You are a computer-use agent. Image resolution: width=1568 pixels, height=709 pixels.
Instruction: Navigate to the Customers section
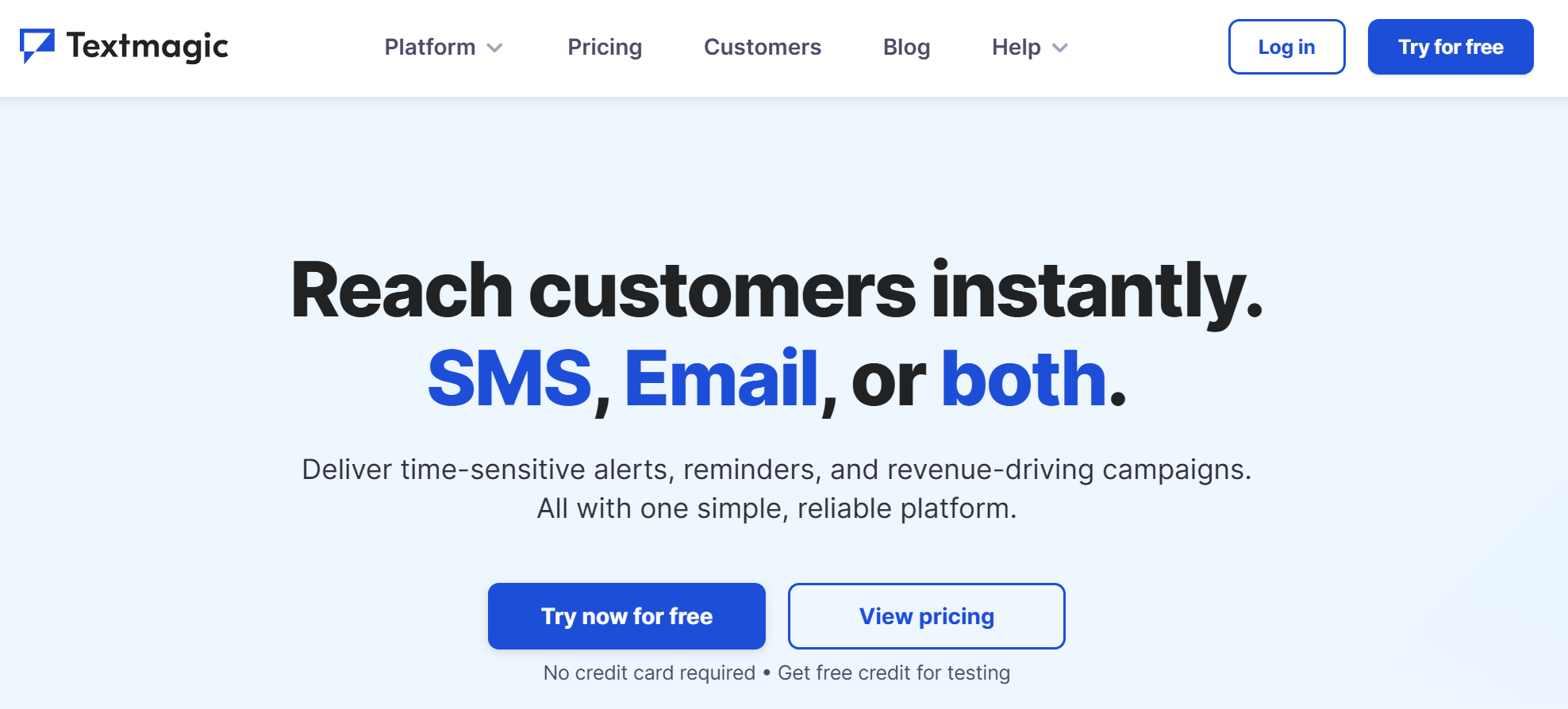pos(762,47)
